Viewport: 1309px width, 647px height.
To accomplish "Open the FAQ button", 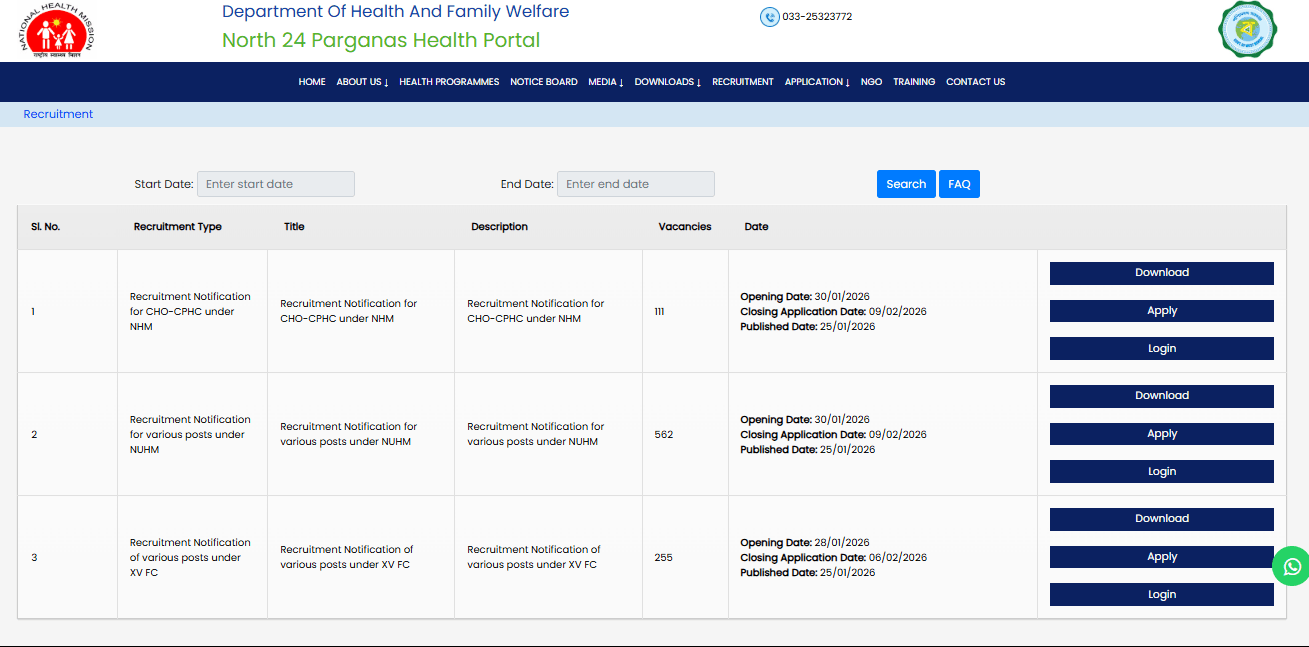I will pos(958,183).
